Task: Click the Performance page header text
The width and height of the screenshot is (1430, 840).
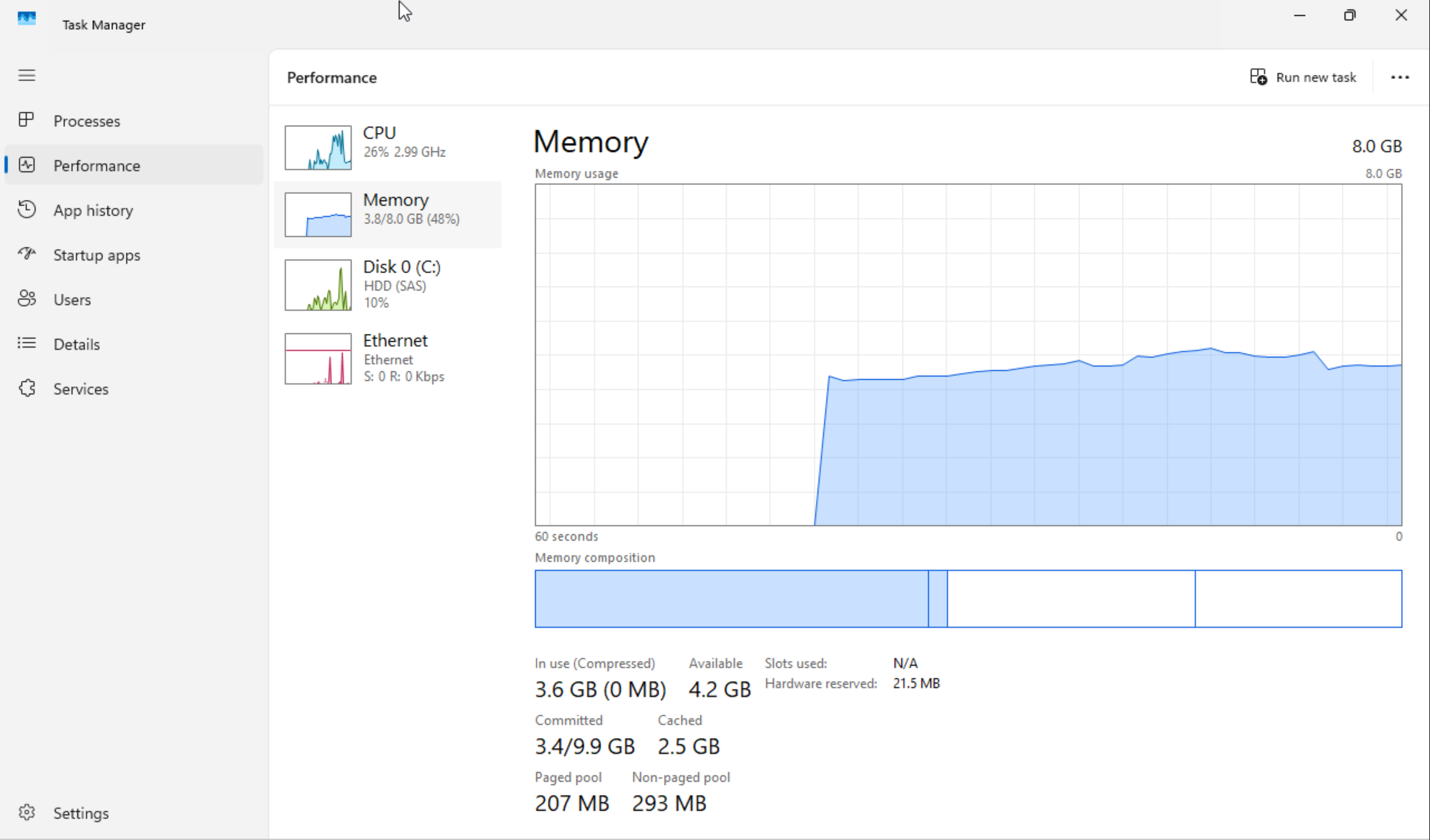Action: 331,78
